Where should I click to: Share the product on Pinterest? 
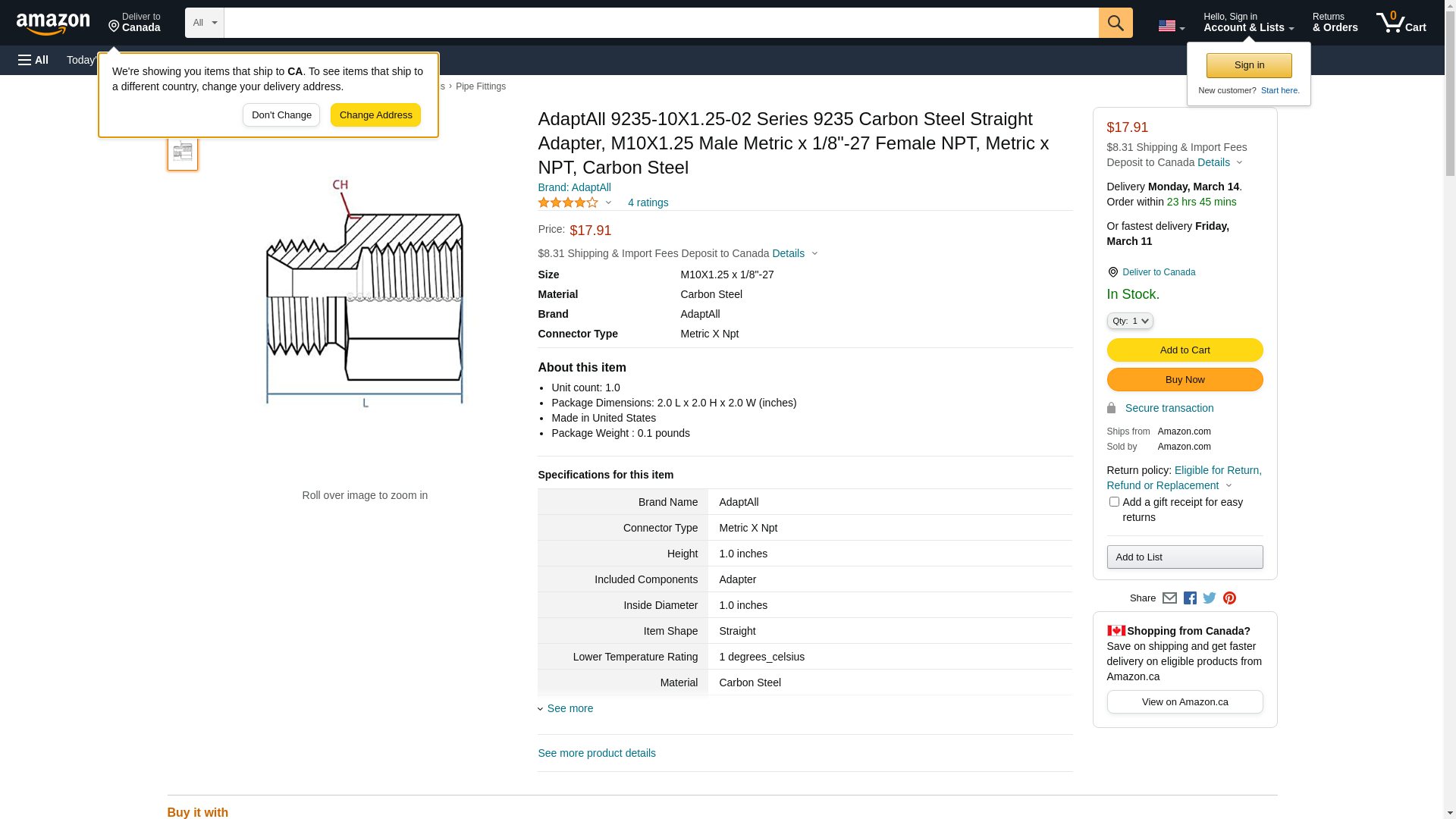click(1229, 598)
